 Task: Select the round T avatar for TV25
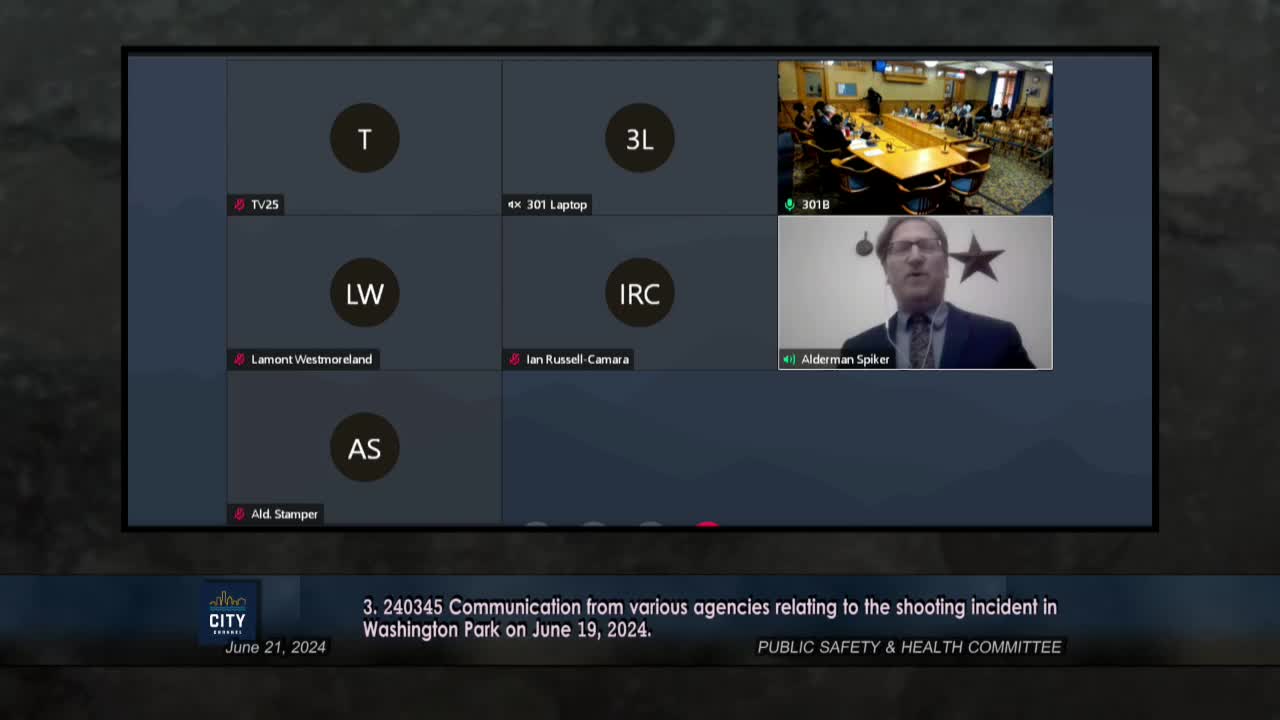click(364, 138)
